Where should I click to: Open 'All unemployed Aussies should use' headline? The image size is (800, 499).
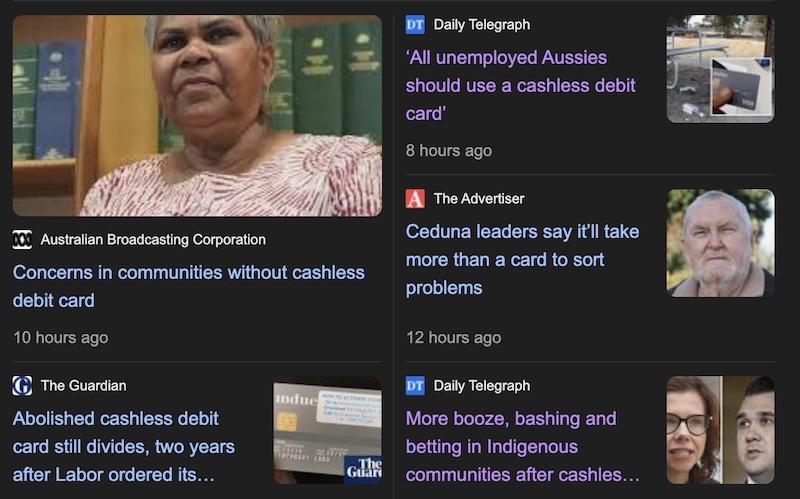pyautogui.click(x=520, y=86)
